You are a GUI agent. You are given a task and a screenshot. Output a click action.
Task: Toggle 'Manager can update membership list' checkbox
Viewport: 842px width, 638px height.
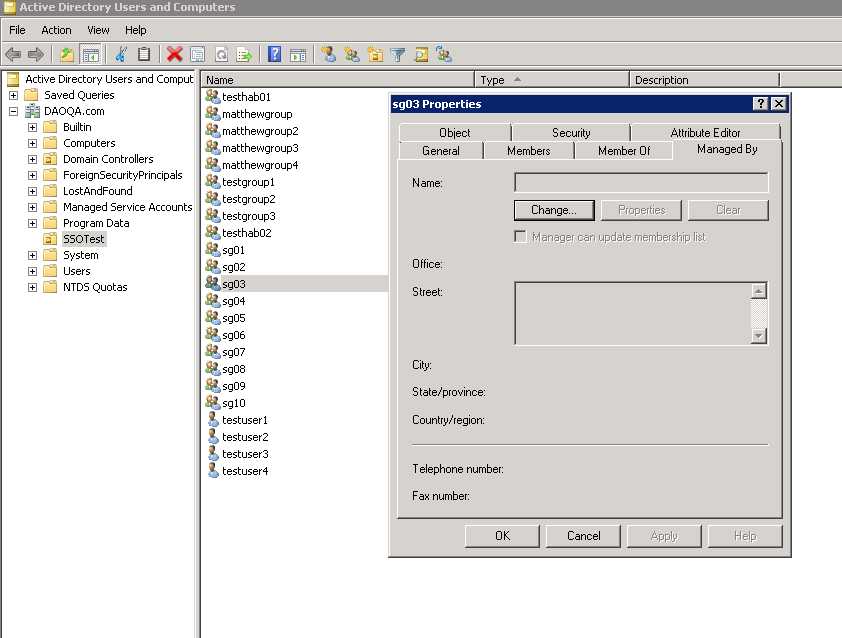tap(520, 237)
